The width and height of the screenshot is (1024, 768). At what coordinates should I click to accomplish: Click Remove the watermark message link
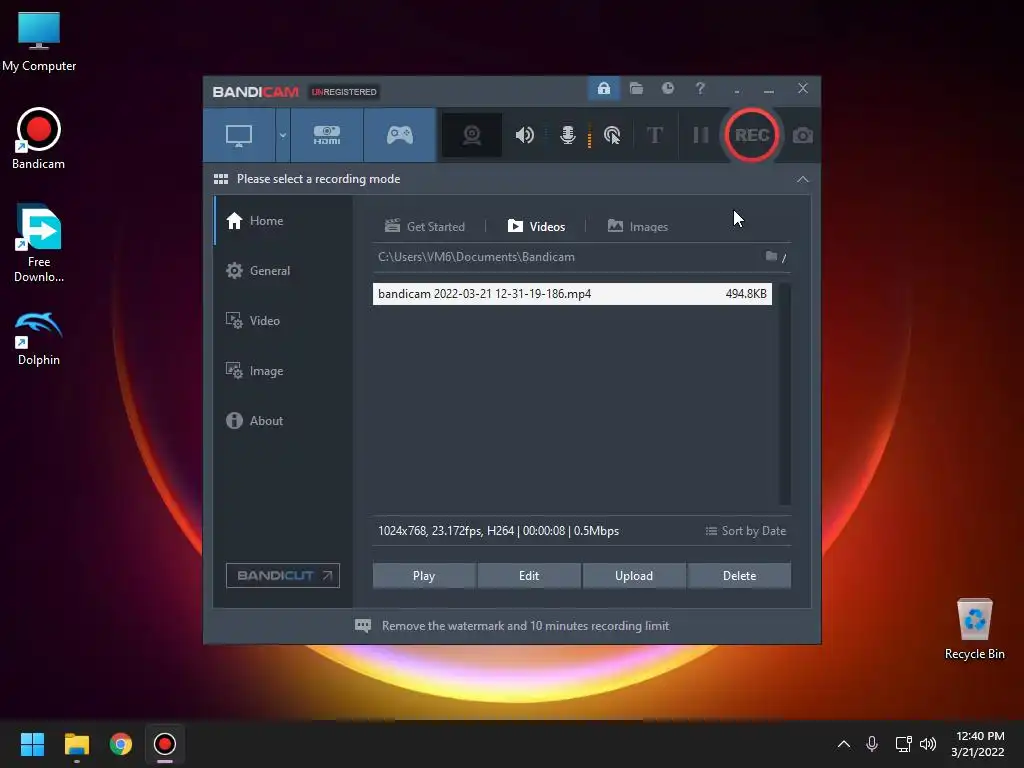525,626
